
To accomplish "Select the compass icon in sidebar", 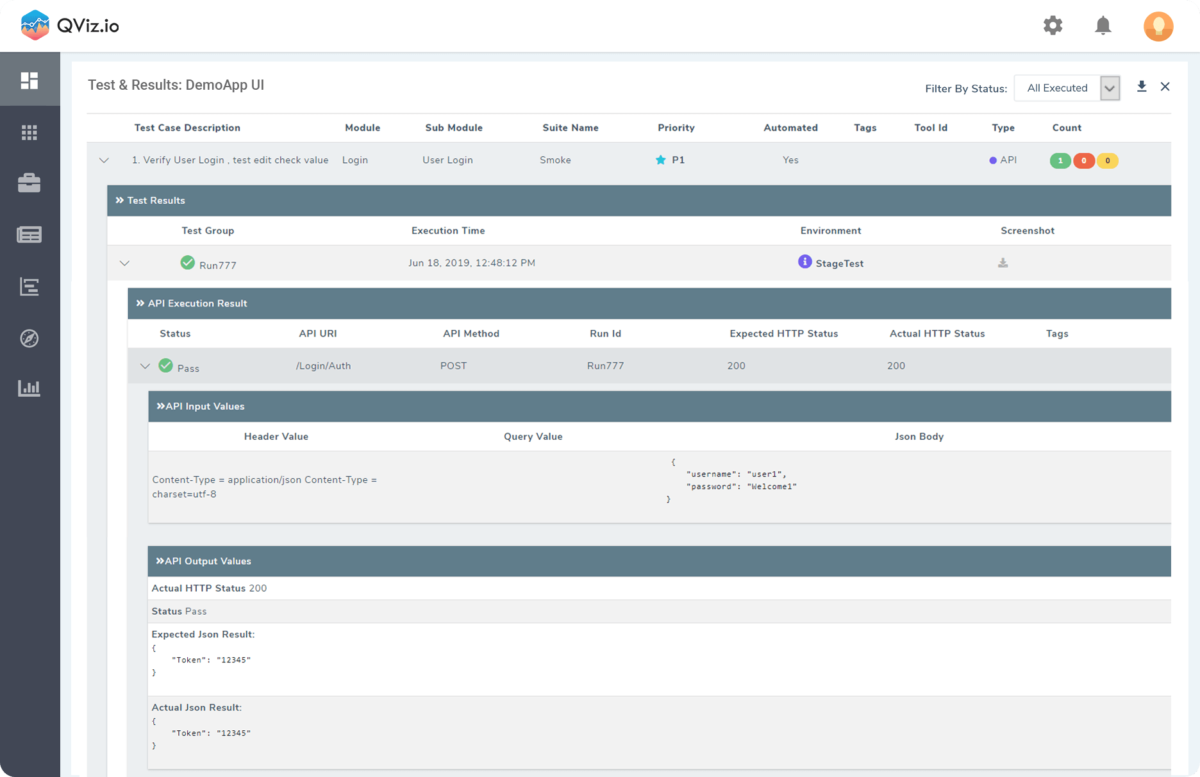I will 30,339.
